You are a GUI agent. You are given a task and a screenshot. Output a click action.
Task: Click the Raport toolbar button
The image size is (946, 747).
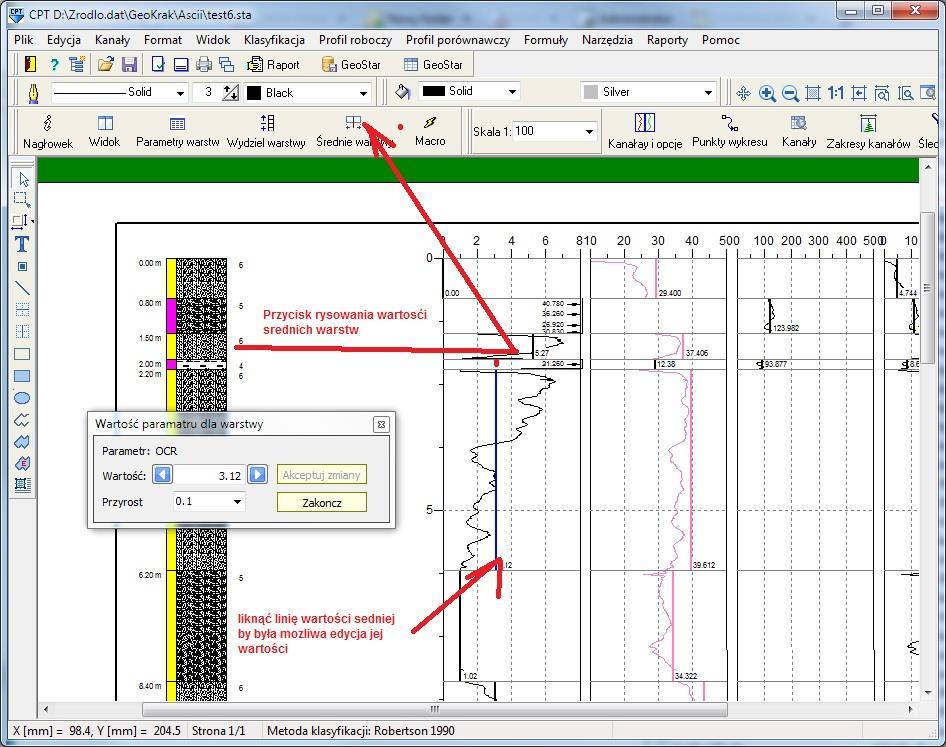pos(274,64)
